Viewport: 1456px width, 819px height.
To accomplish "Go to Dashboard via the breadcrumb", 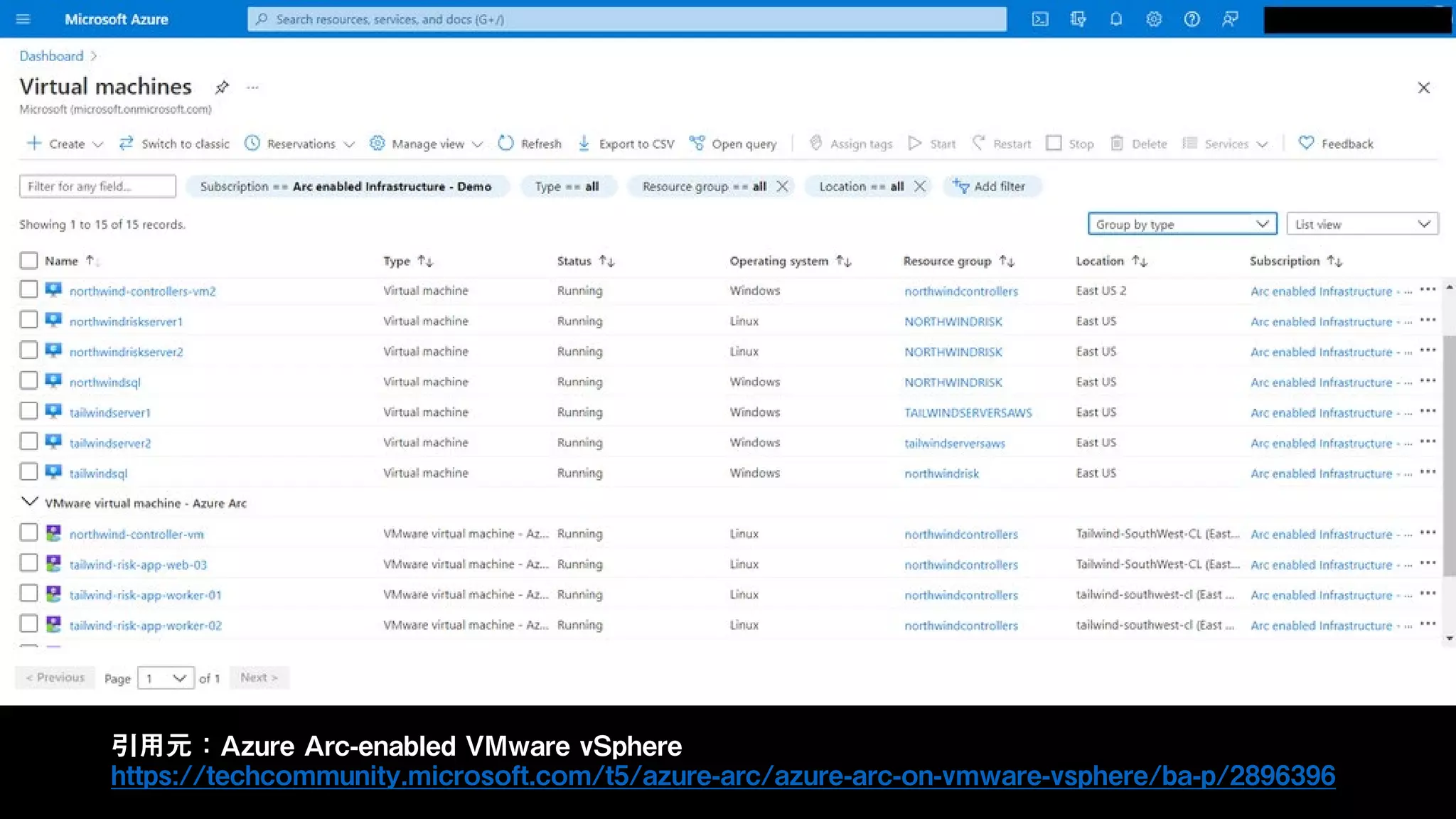I will tap(51, 56).
